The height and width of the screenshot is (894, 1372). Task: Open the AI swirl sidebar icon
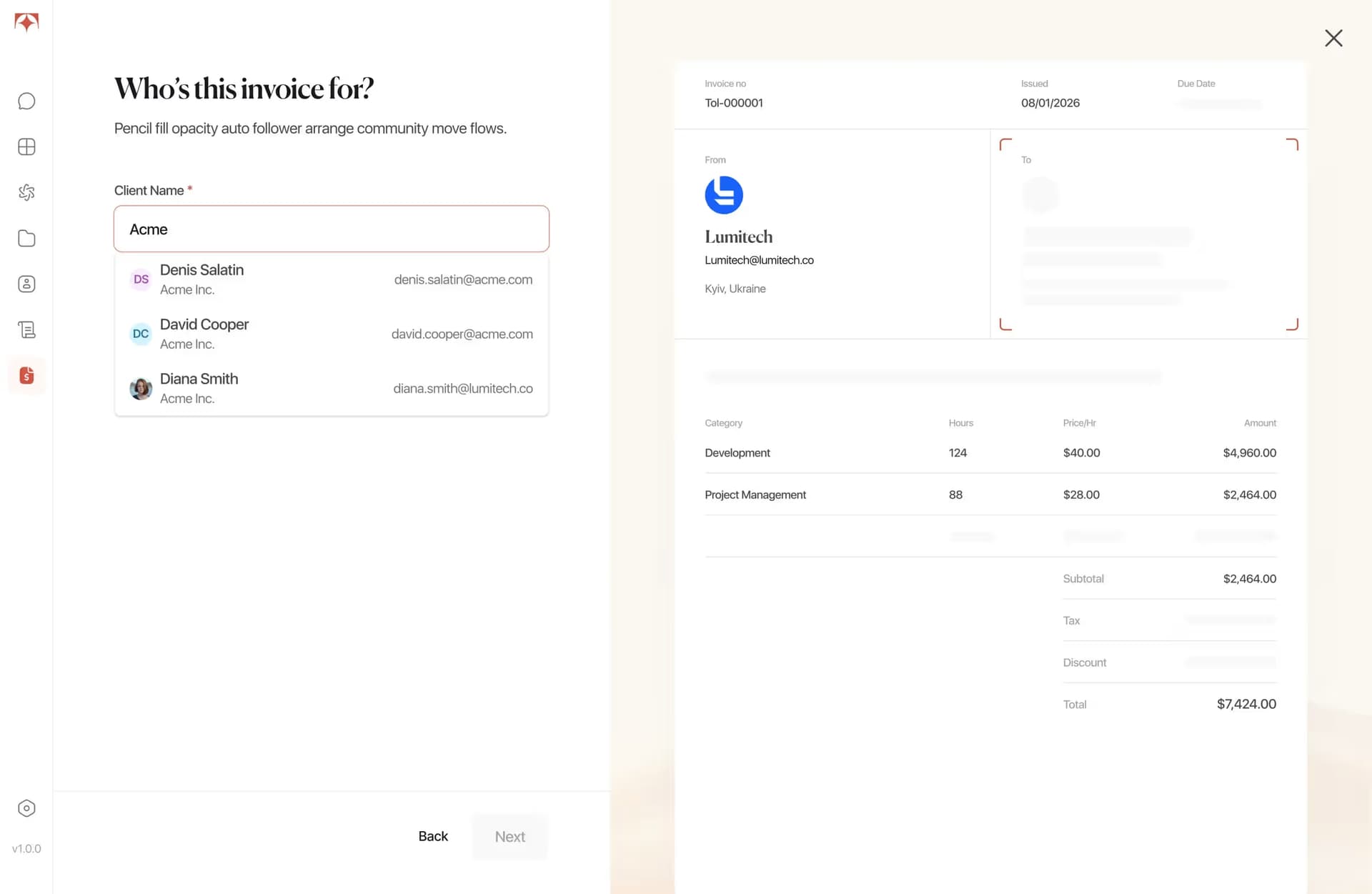click(x=26, y=192)
